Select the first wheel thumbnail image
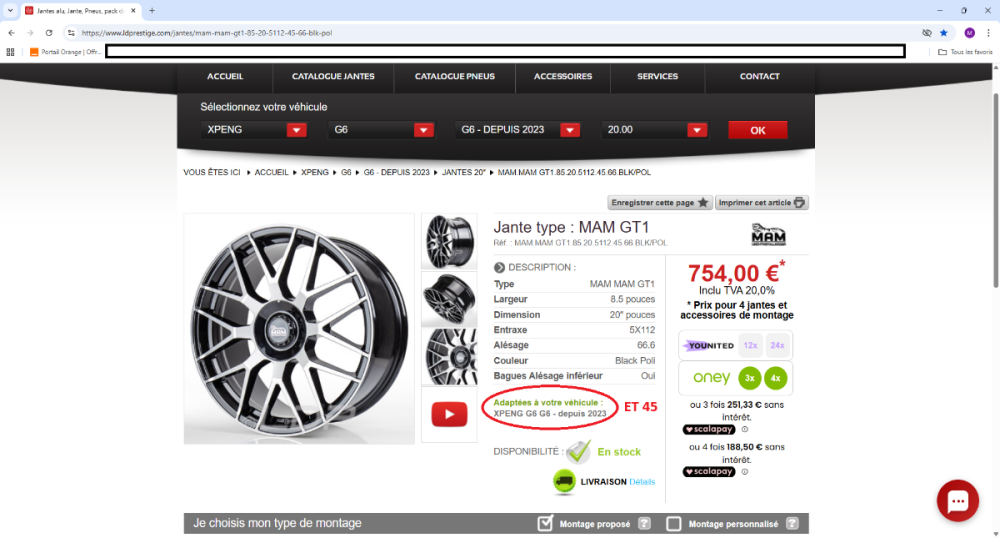Viewport: 1000px width, 538px height. click(x=450, y=242)
